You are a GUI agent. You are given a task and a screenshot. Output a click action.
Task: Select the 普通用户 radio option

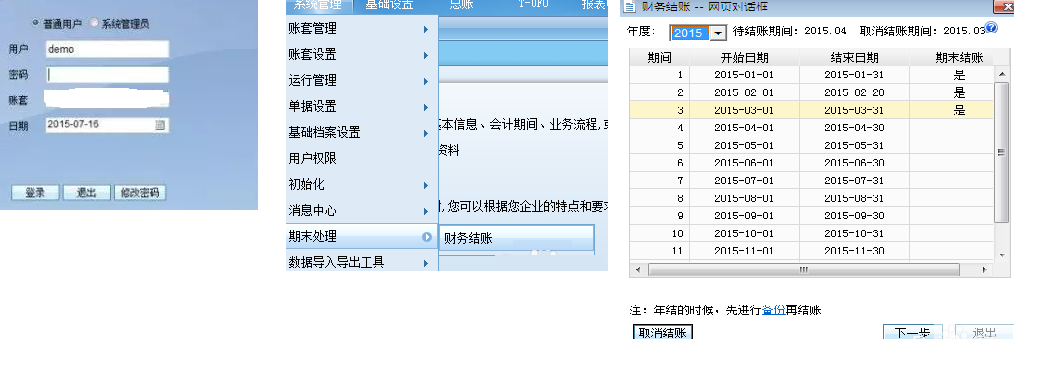pyautogui.click(x=36, y=23)
